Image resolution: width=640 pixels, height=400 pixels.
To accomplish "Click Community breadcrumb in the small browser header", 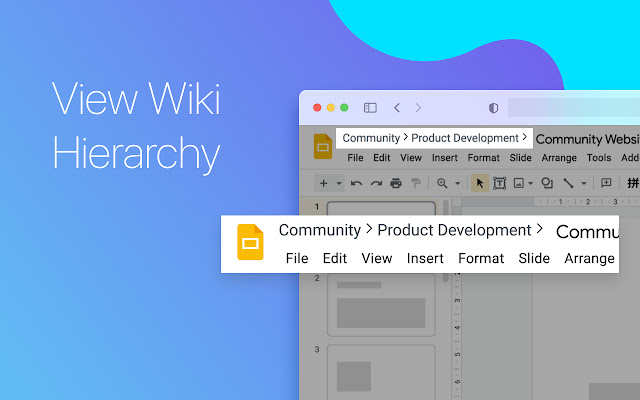I will 371,138.
